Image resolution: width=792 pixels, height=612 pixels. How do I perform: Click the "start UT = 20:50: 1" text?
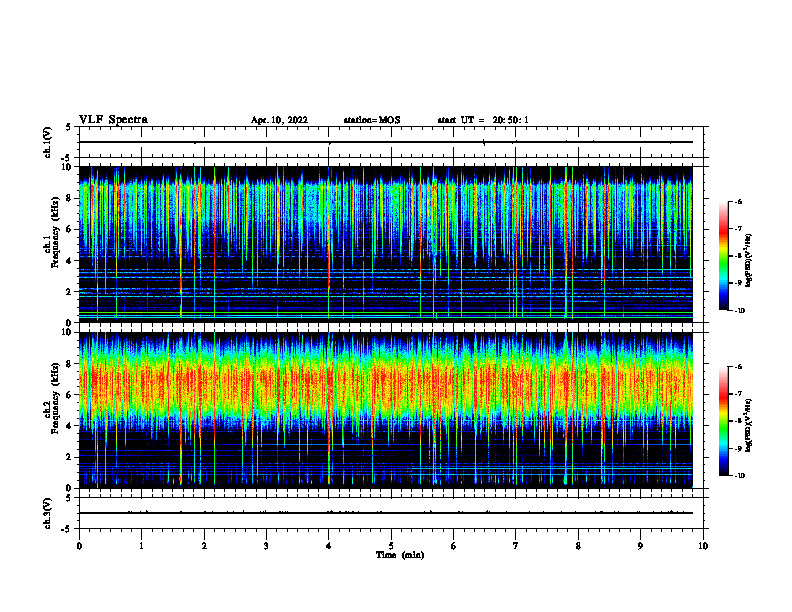[x=483, y=120]
